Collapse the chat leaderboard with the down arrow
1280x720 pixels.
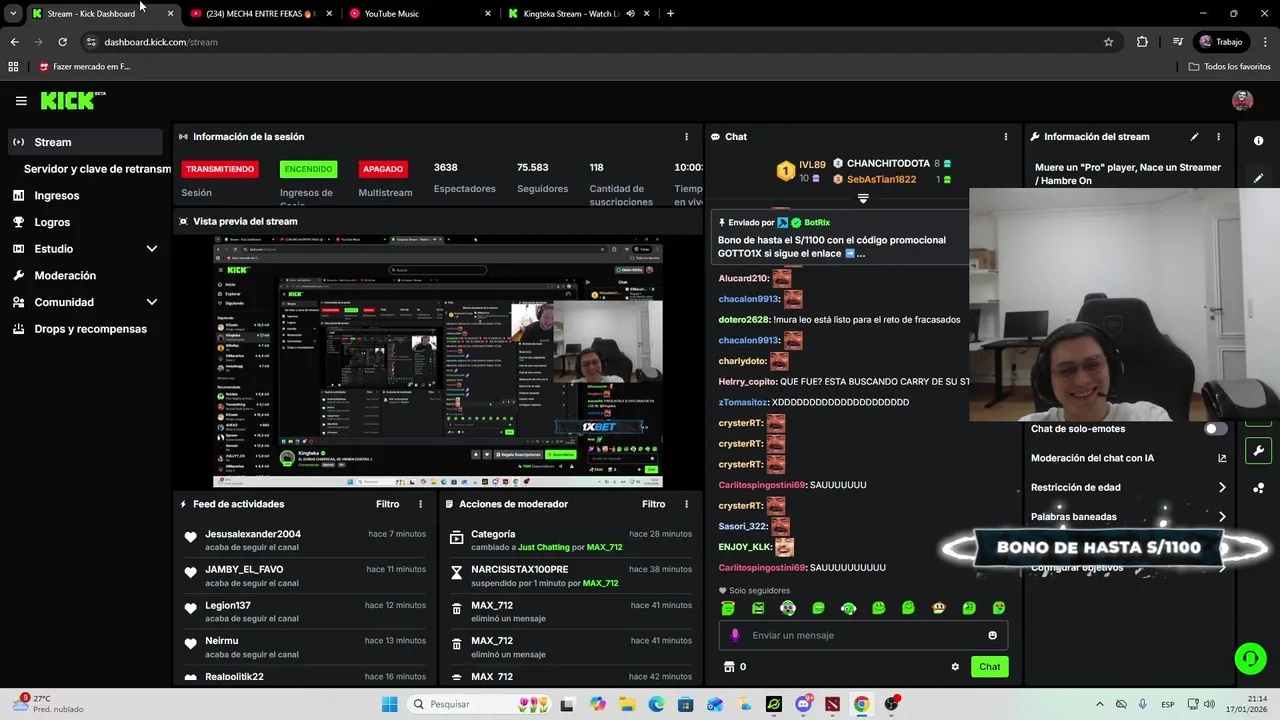pyautogui.click(x=863, y=198)
